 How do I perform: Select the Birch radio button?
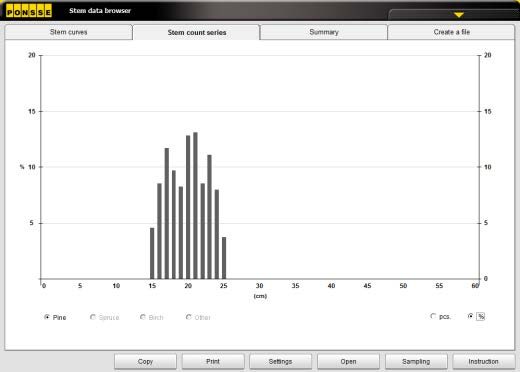point(143,317)
